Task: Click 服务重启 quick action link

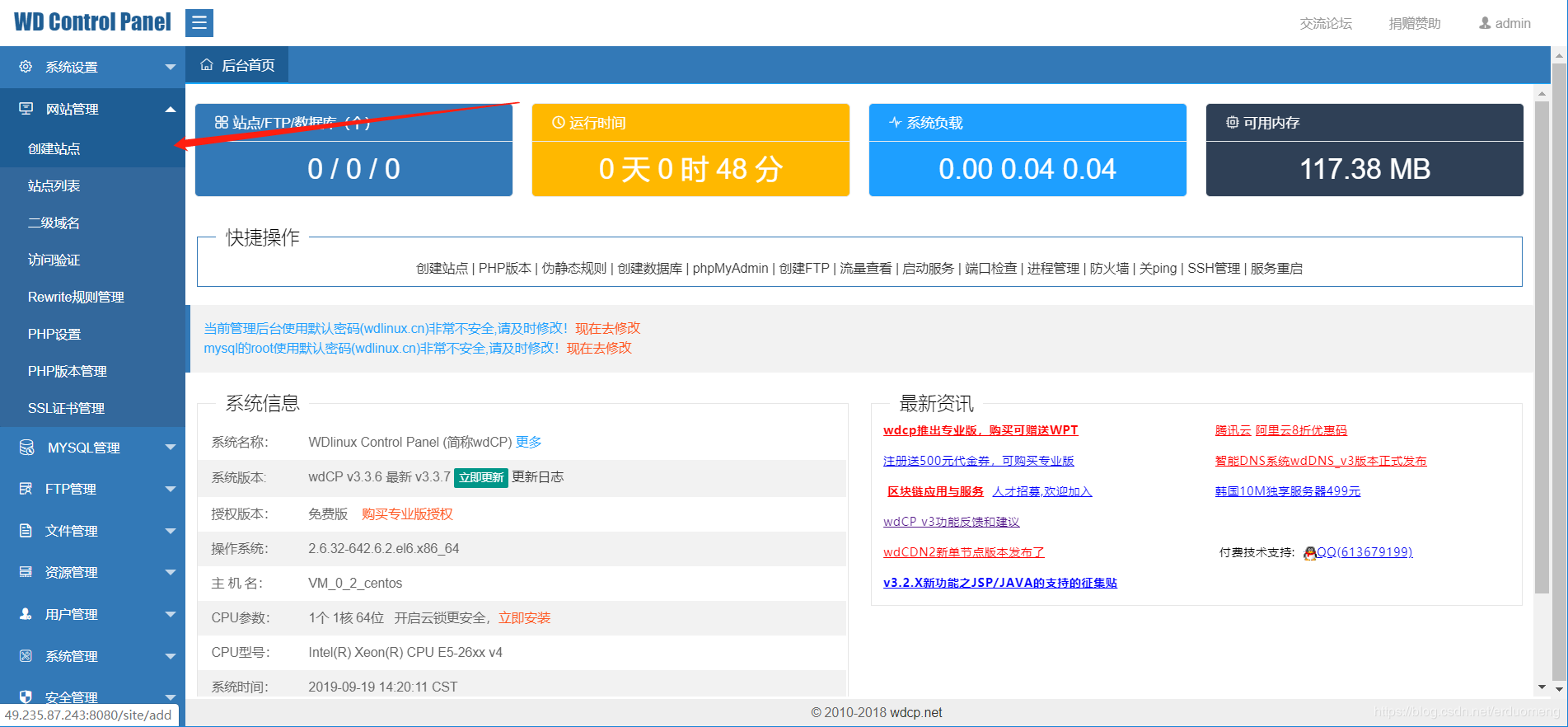Action: pyautogui.click(x=1276, y=268)
